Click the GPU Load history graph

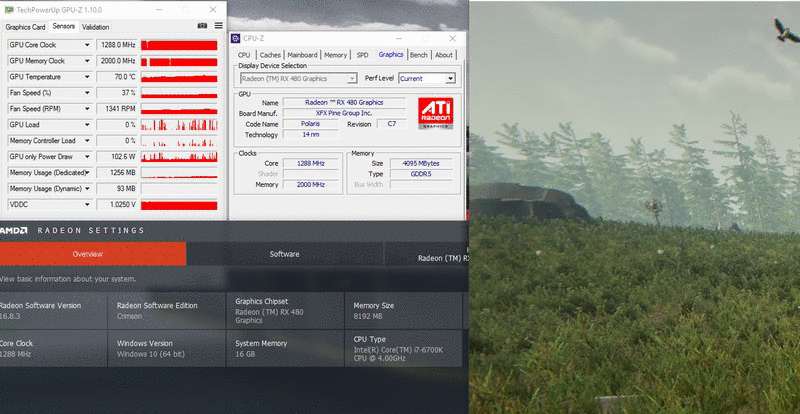[x=179, y=125]
